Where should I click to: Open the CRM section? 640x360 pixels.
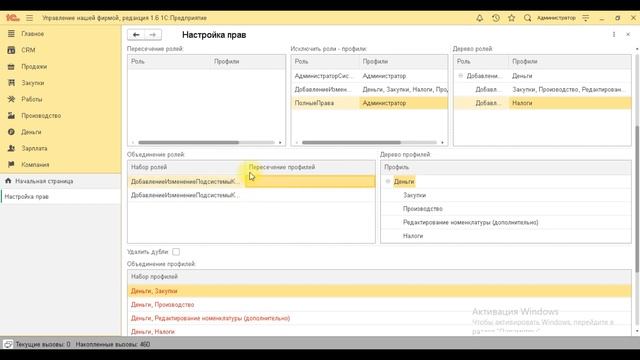[x=28, y=50]
